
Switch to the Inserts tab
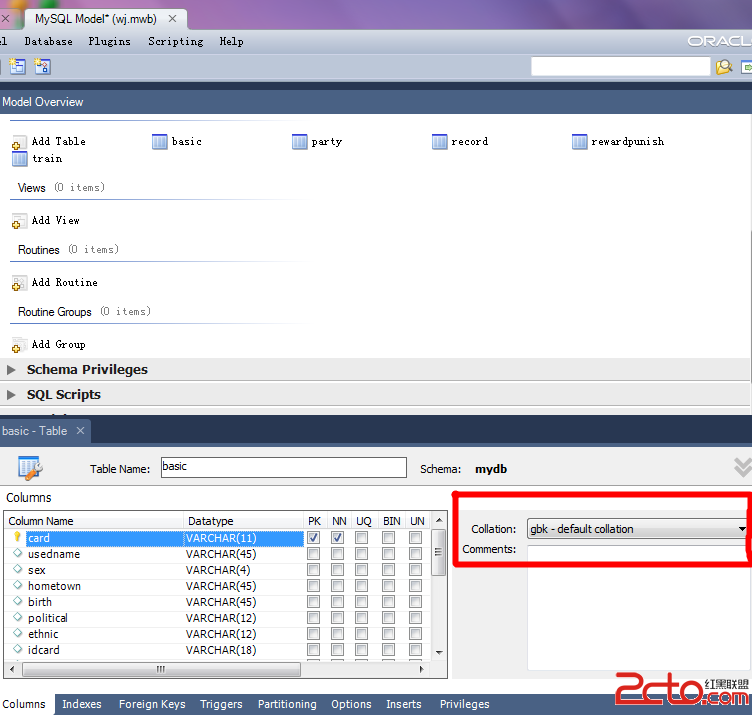[x=404, y=704]
